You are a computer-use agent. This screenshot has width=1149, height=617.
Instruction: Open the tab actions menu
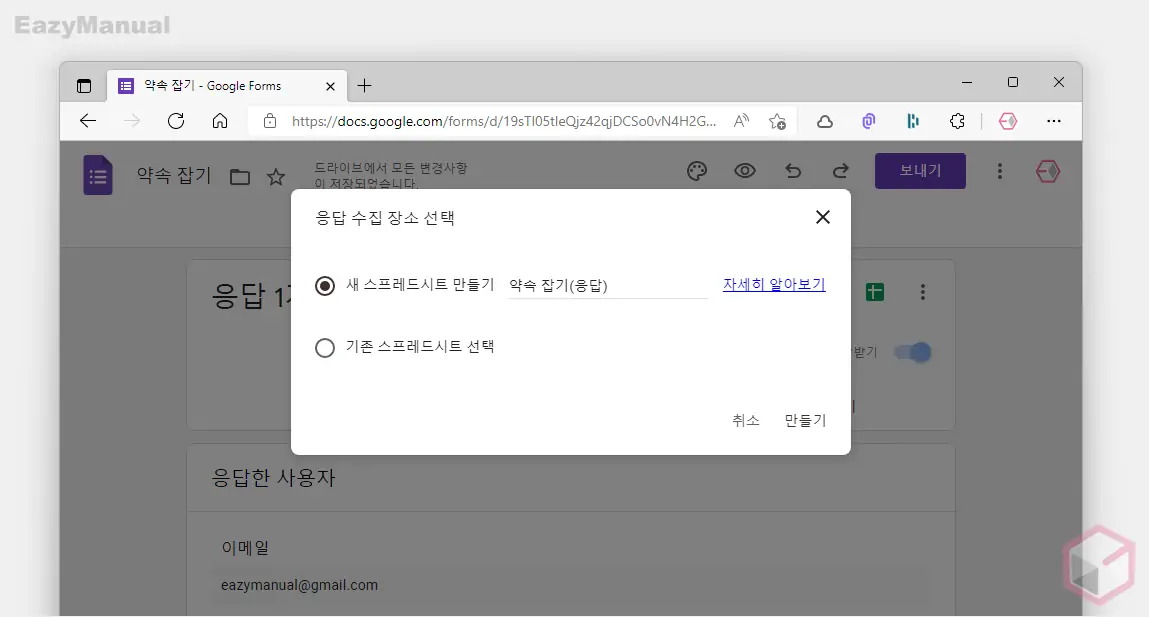84,86
